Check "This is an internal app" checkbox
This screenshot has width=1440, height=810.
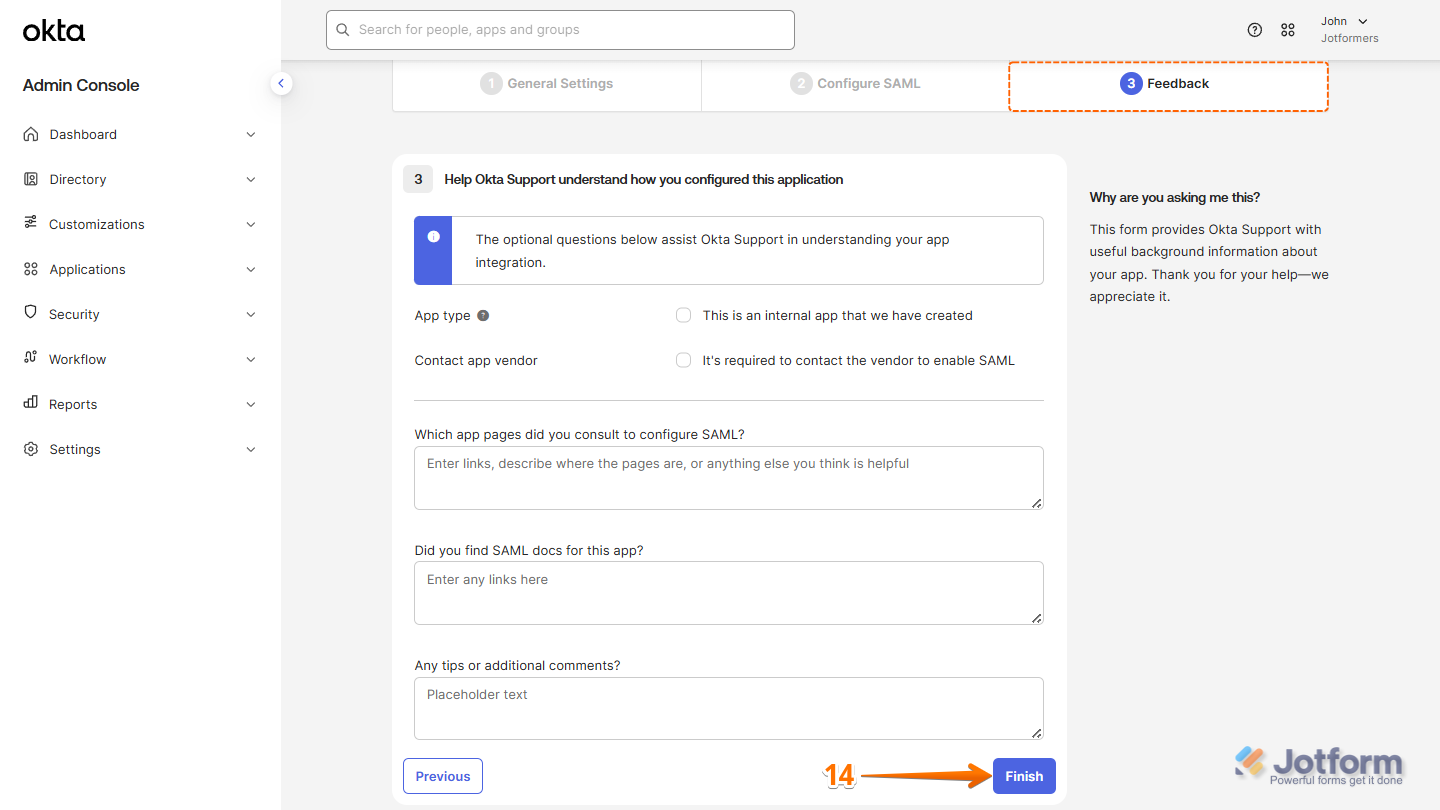point(684,315)
